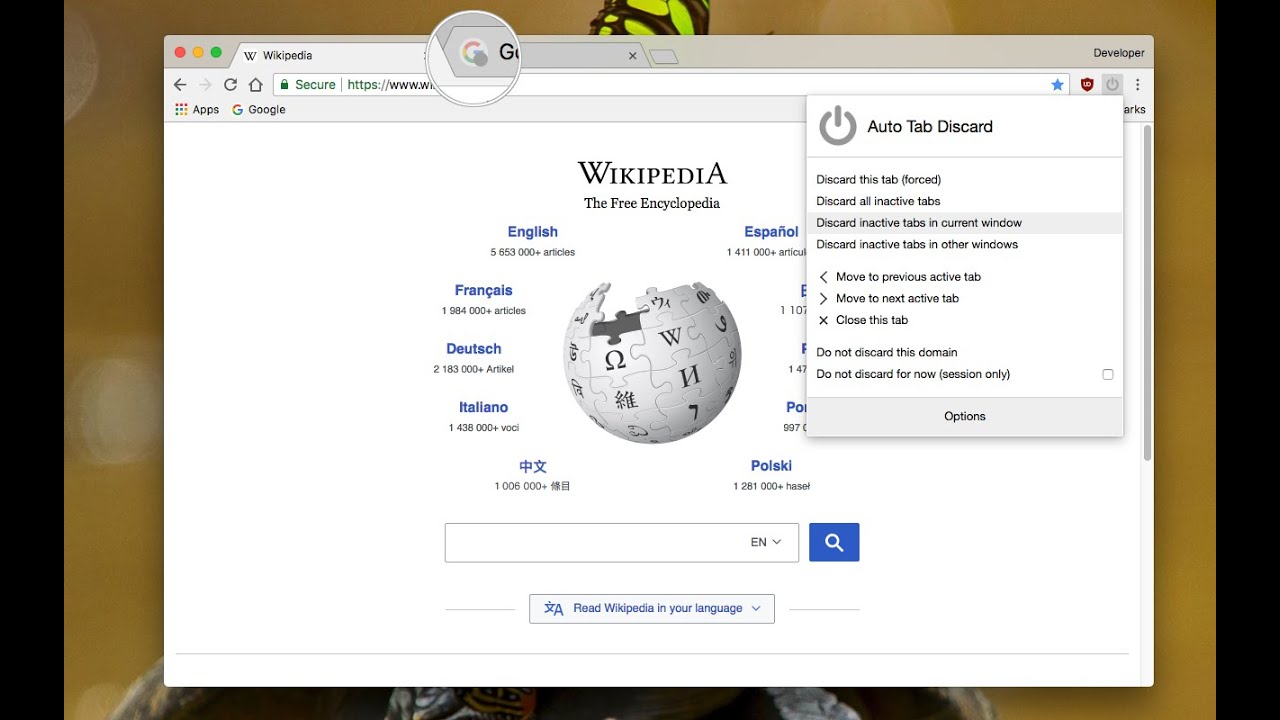
Task: Open the Español Wikipedia link
Action: coord(771,232)
